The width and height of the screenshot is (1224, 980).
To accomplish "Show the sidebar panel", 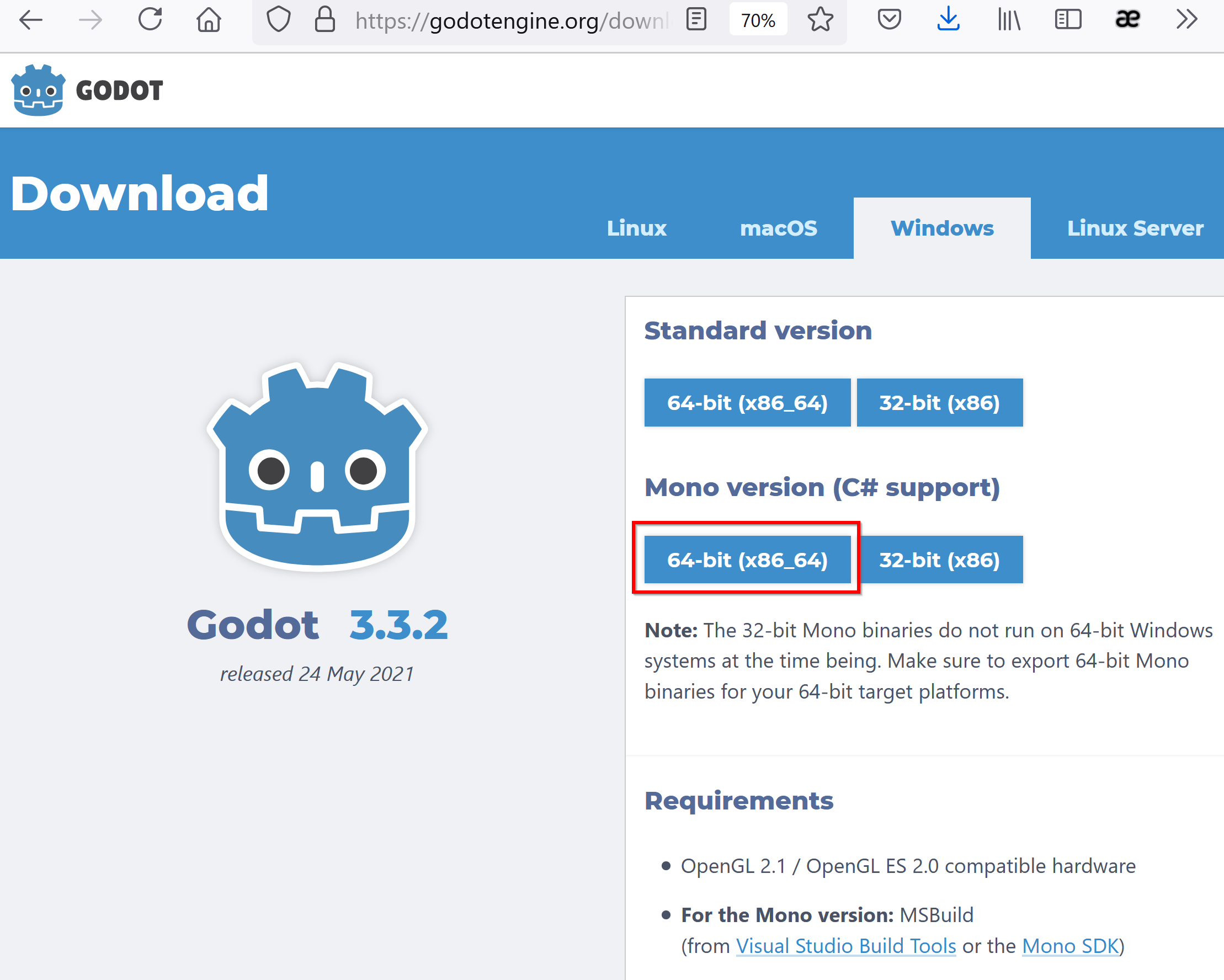I will pyautogui.click(x=1068, y=20).
